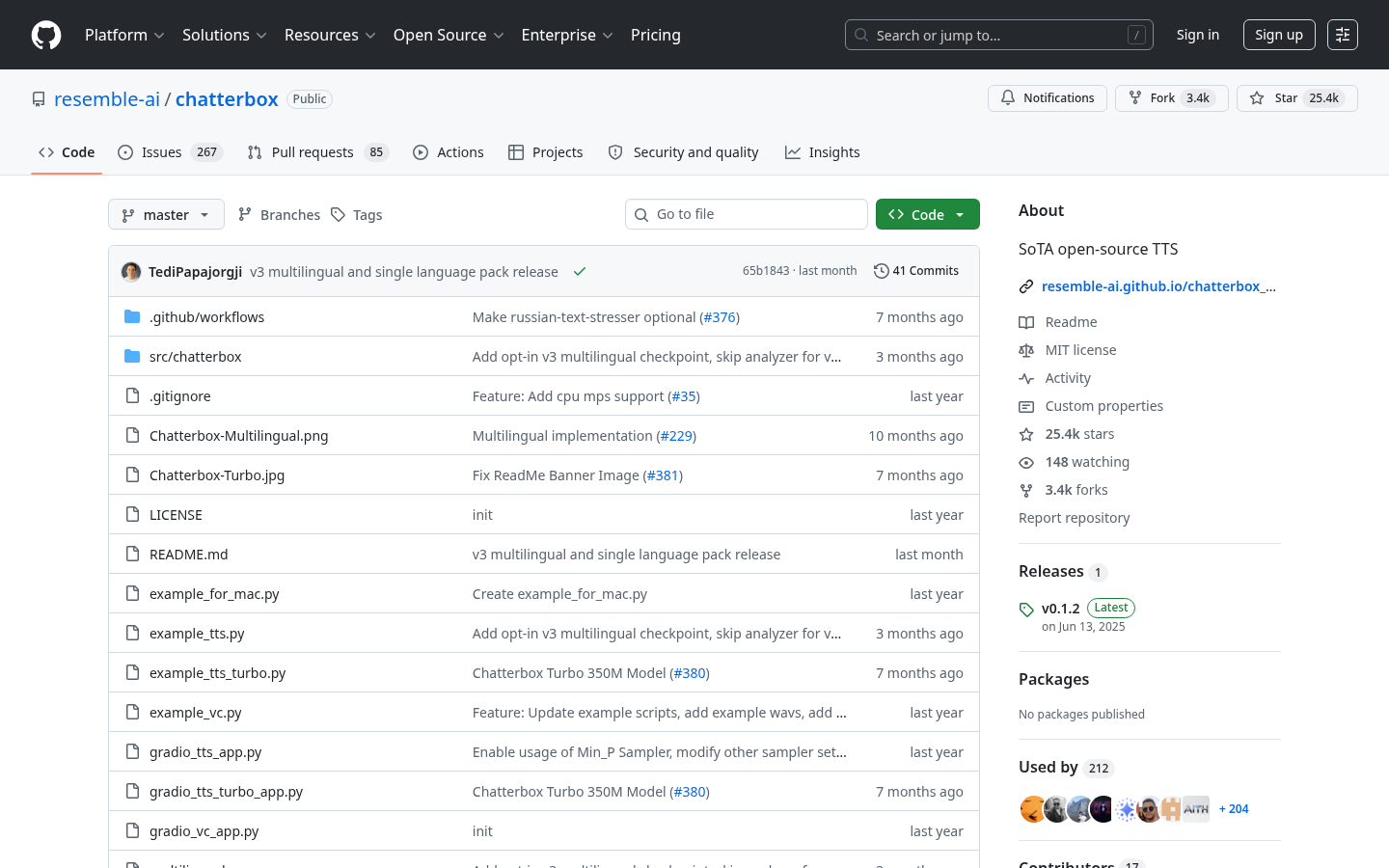Click the Search or jump to field
Screen dimensions: 1389x868
coord(1001,35)
